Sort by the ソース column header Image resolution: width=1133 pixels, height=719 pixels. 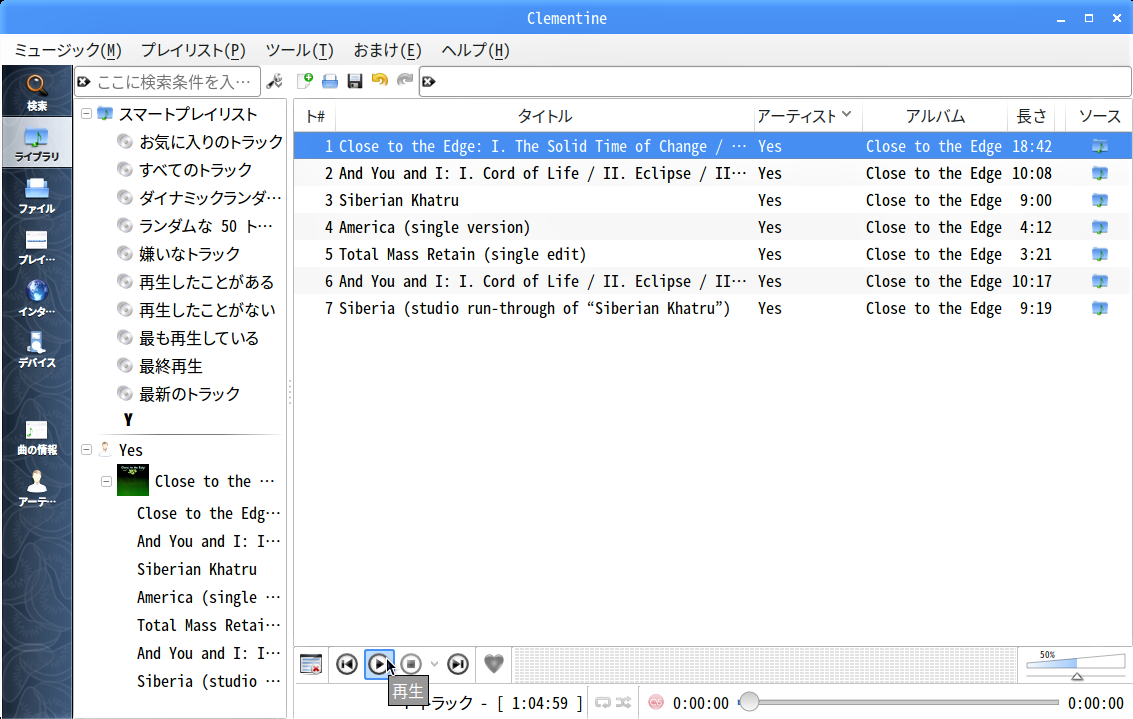coord(1099,116)
